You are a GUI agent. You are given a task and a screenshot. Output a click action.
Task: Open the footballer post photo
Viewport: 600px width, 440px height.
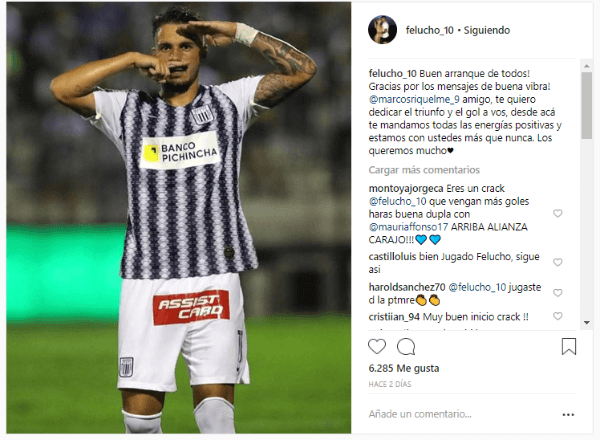(179, 218)
